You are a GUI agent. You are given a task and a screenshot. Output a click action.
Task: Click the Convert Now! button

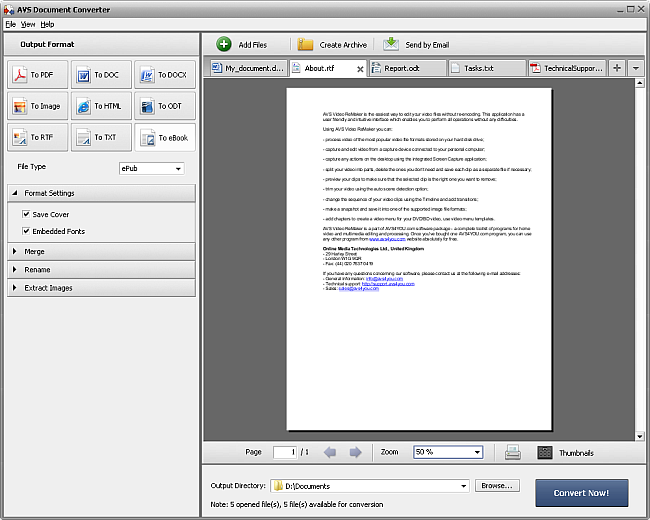[x=582, y=493]
